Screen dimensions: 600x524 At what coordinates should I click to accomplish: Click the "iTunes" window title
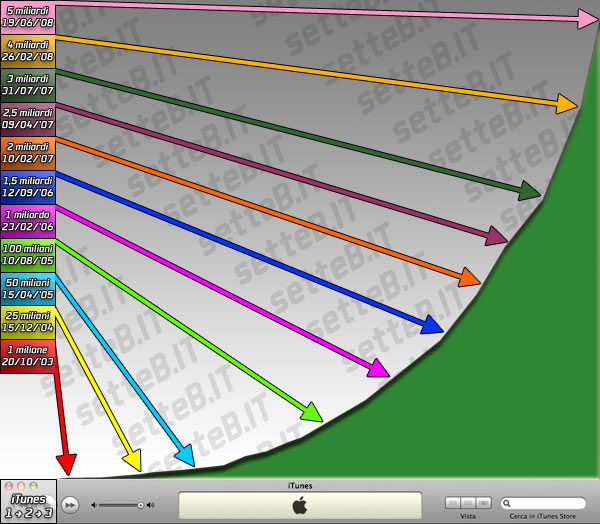[300, 486]
